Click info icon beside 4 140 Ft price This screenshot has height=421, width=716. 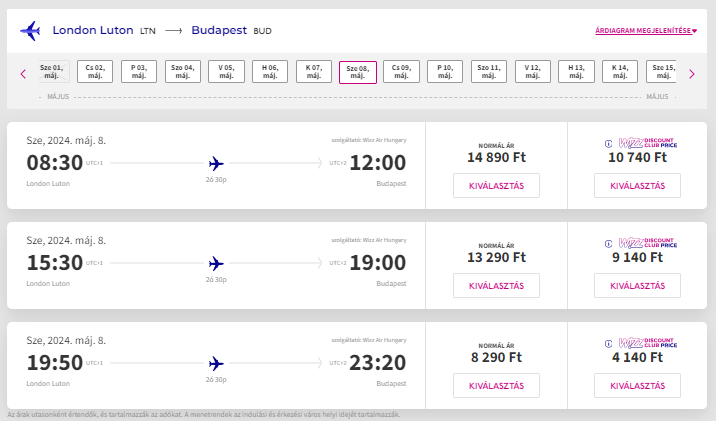pyautogui.click(x=608, y=344)
